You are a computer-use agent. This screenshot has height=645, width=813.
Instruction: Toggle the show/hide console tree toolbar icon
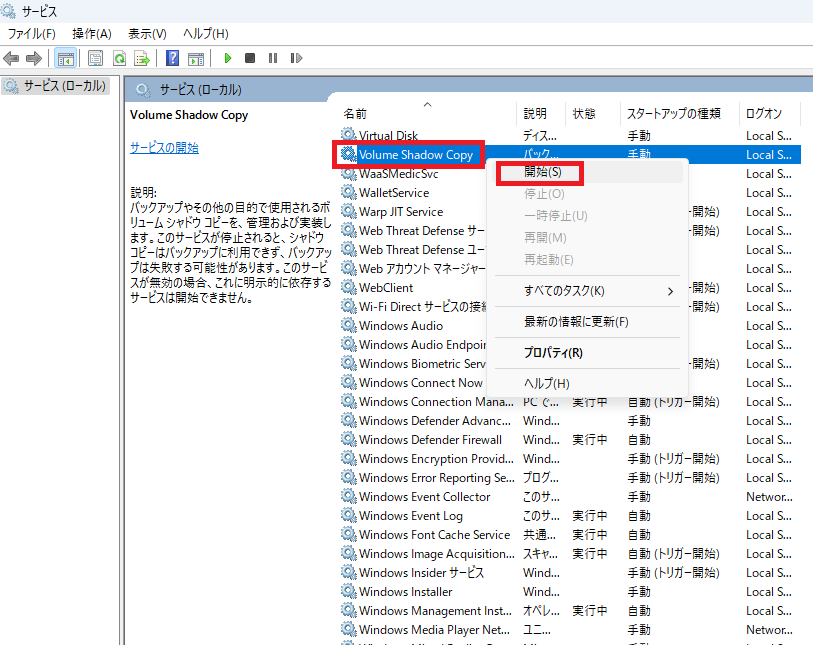tap(66, 58)
